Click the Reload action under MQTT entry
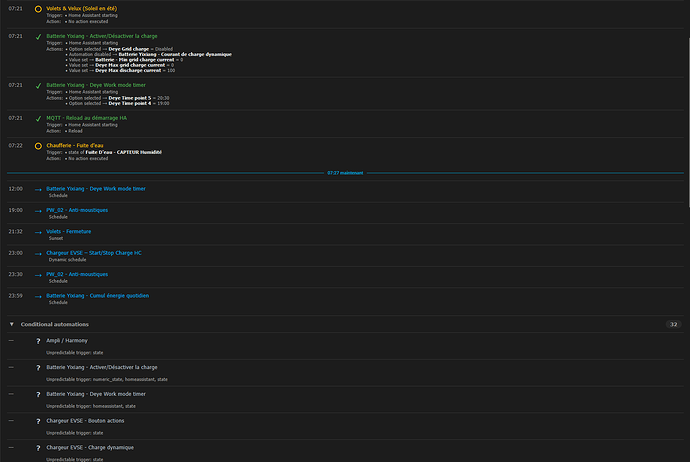The image size is (690, 462). pos(75,131)
